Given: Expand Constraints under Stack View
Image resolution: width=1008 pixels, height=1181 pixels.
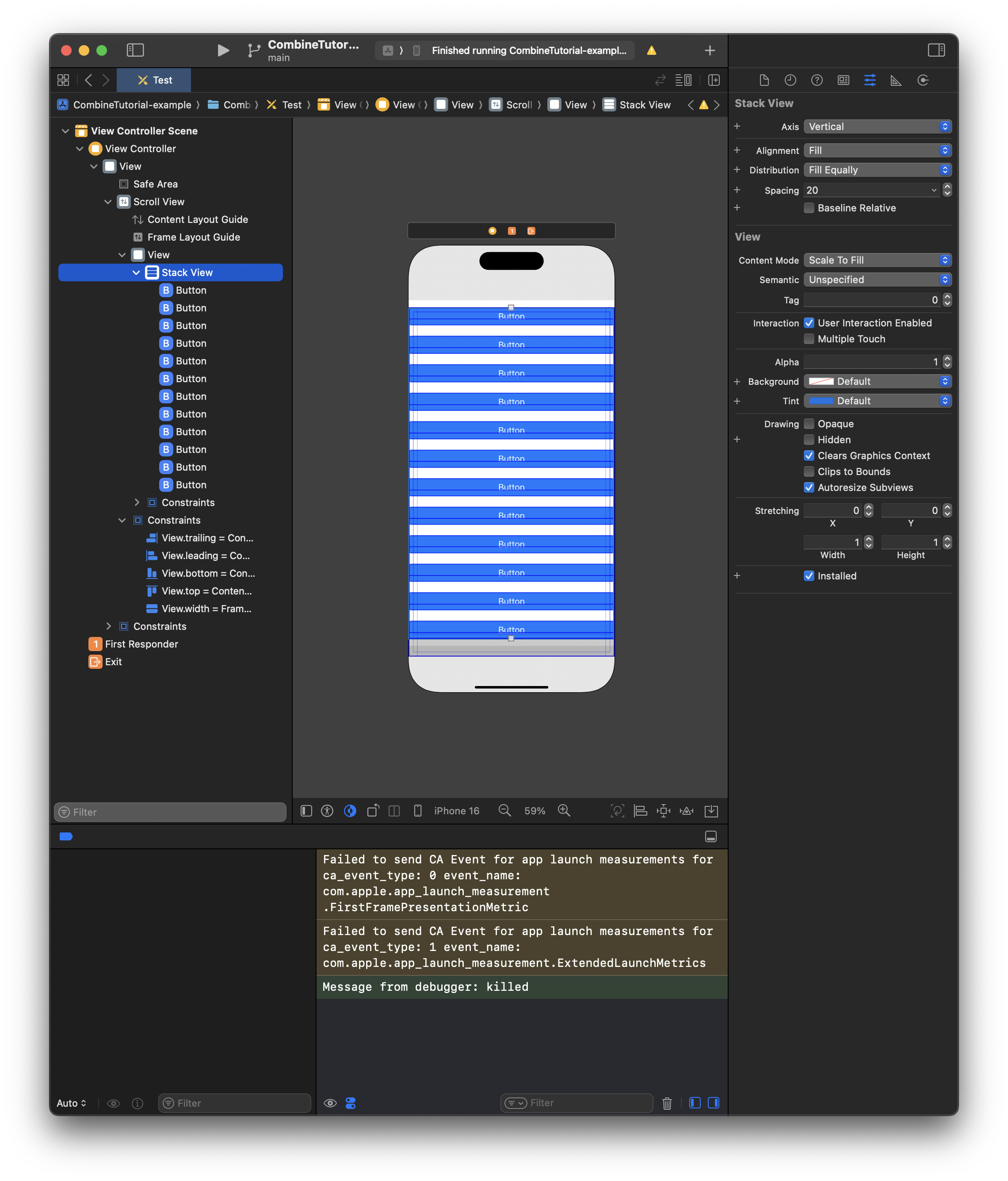Looking at the screenshot, I should tap(136, 503).
